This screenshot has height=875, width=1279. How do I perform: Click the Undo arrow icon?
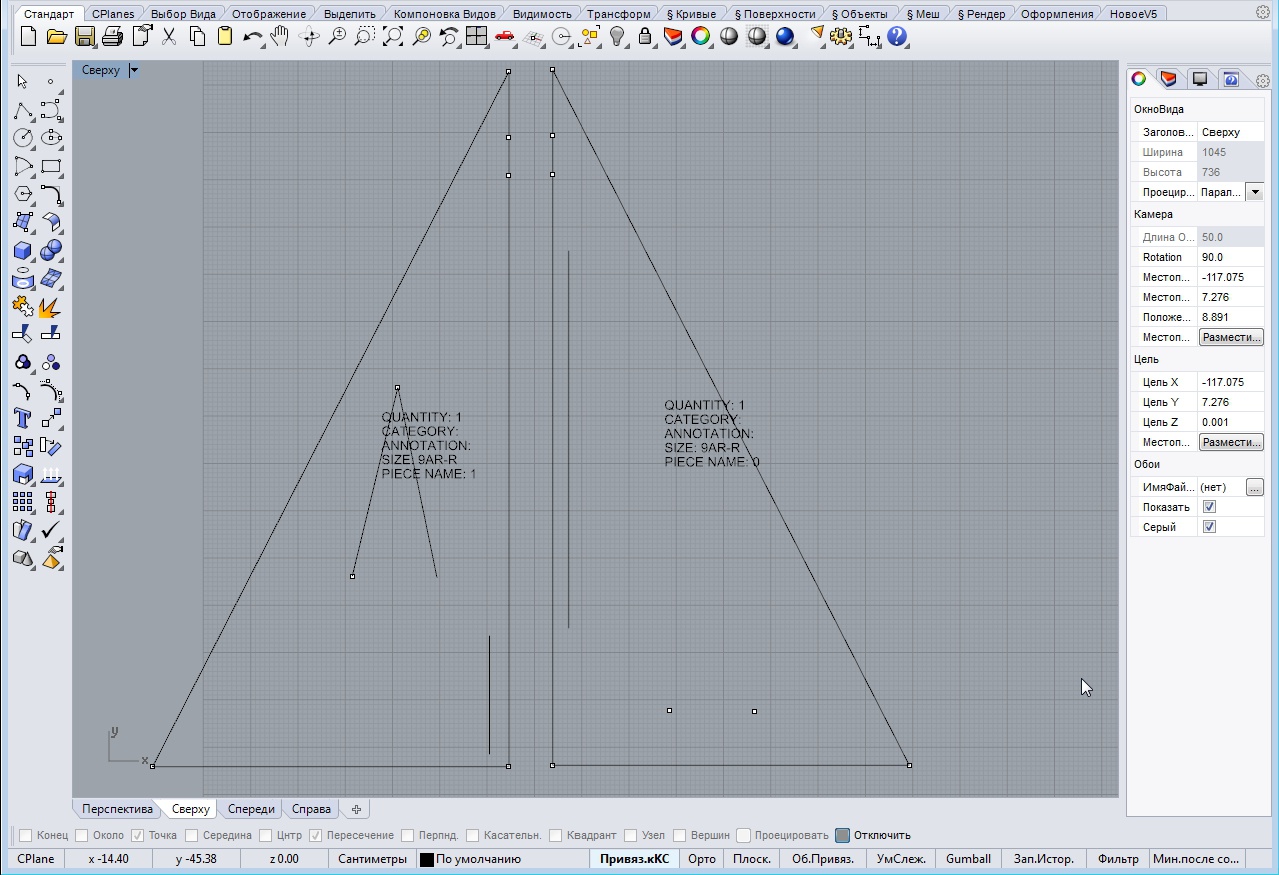pyautogui.click(x=251, y=37)
